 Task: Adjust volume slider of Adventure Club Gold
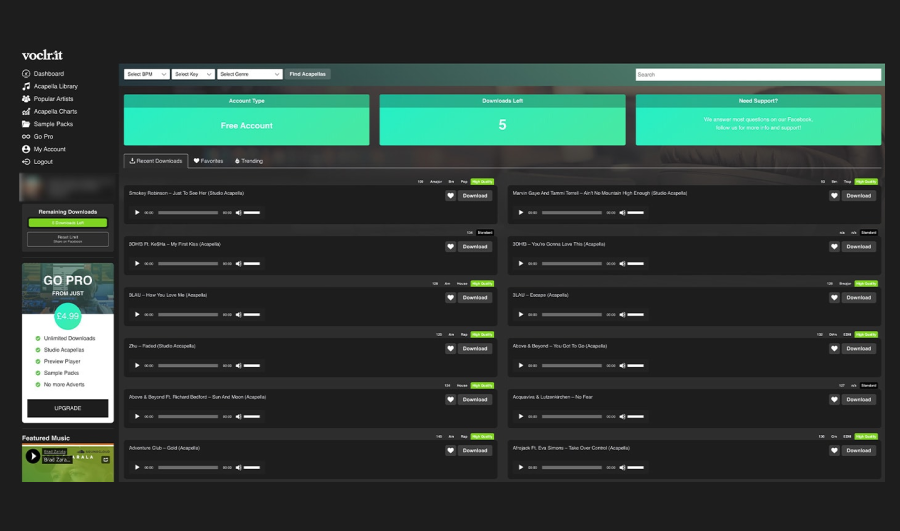[x=252, y=467]
